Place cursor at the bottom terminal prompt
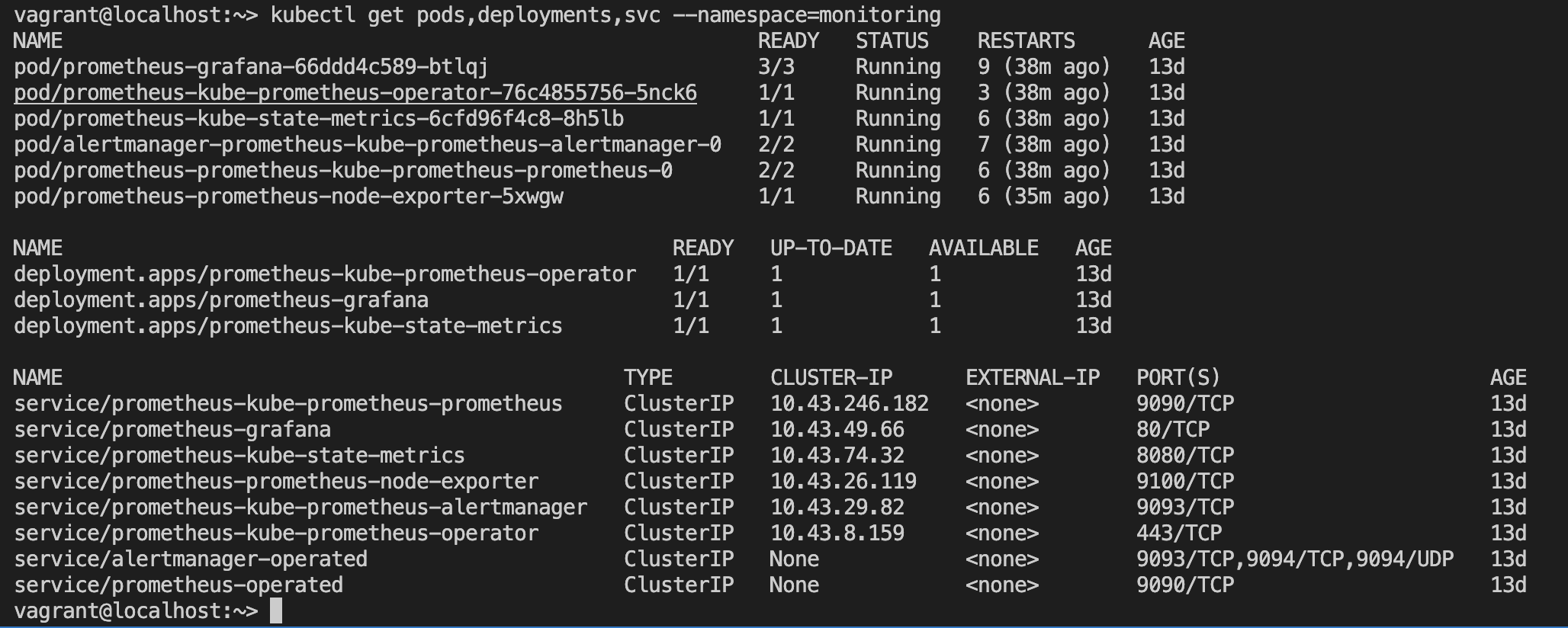Image resolution: width=1568 pixels, height=628 pixels. coord(276,611)
